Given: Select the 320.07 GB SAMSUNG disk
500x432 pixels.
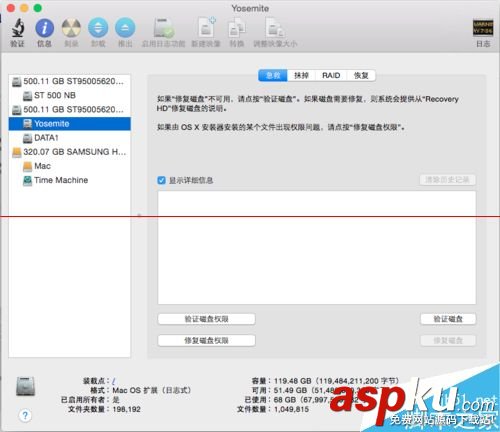Looking at the screenshot, I should [x=69, y=152].
